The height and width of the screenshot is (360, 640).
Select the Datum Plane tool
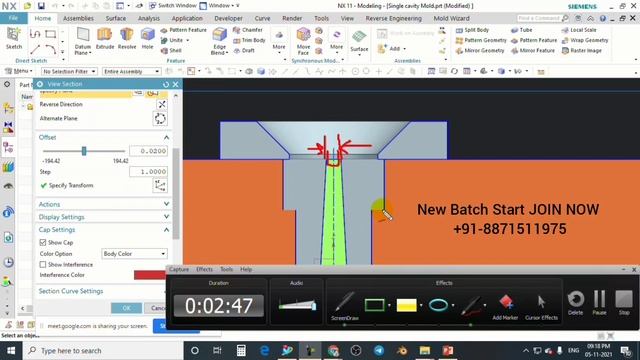[x=83, y=41]
